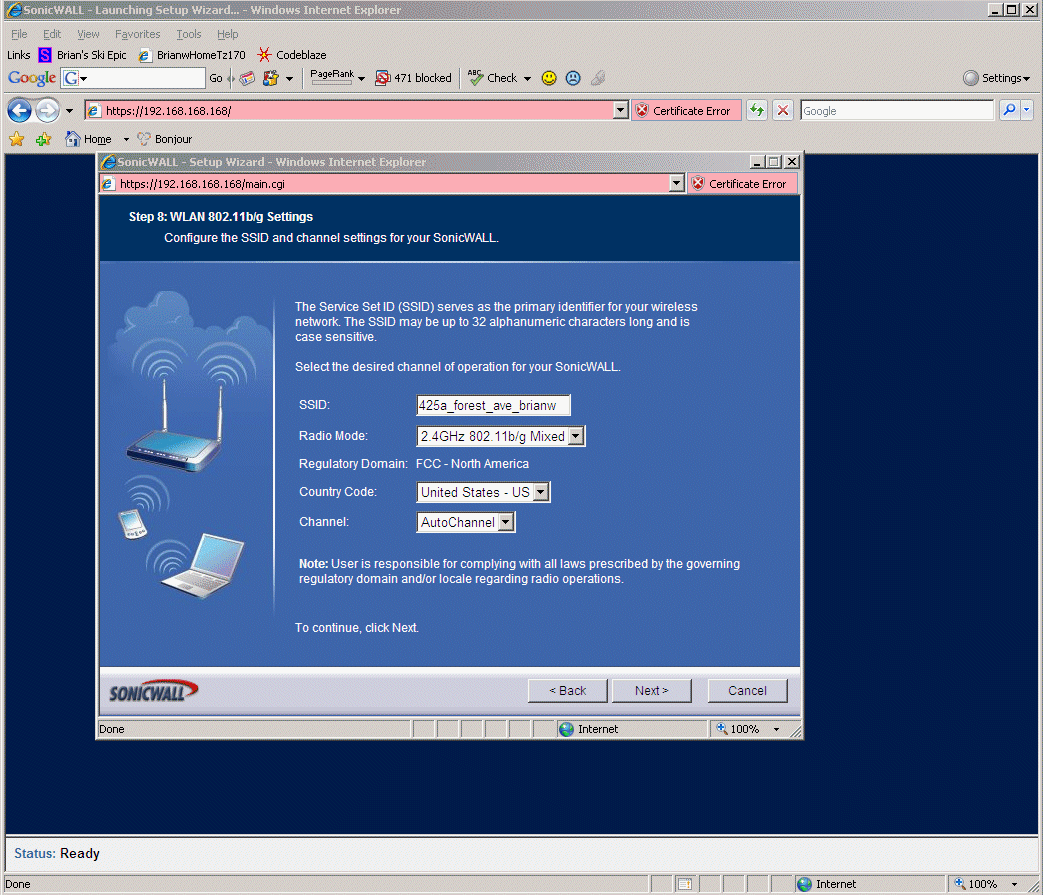Click the Stop loading red X icon
Viewport: 1043px width, 895px height.
pyautogui.click(x=783, y=110)
